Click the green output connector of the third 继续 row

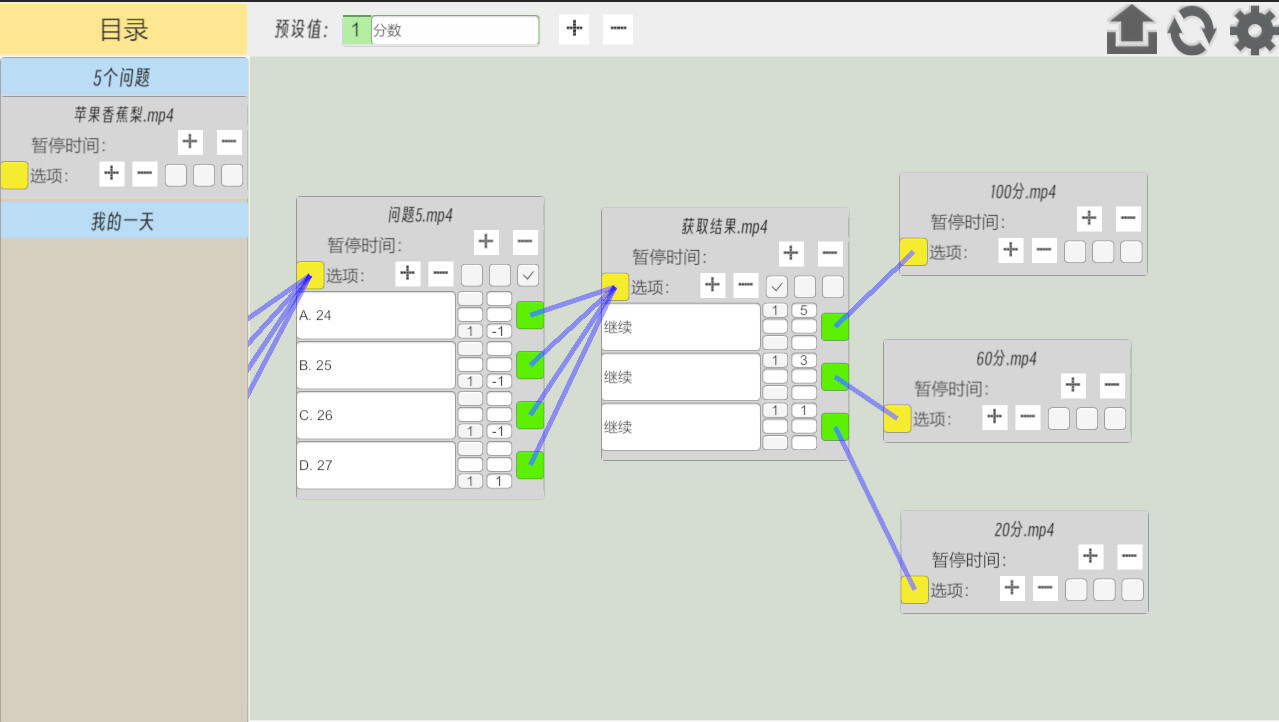[x=835, y=427]
